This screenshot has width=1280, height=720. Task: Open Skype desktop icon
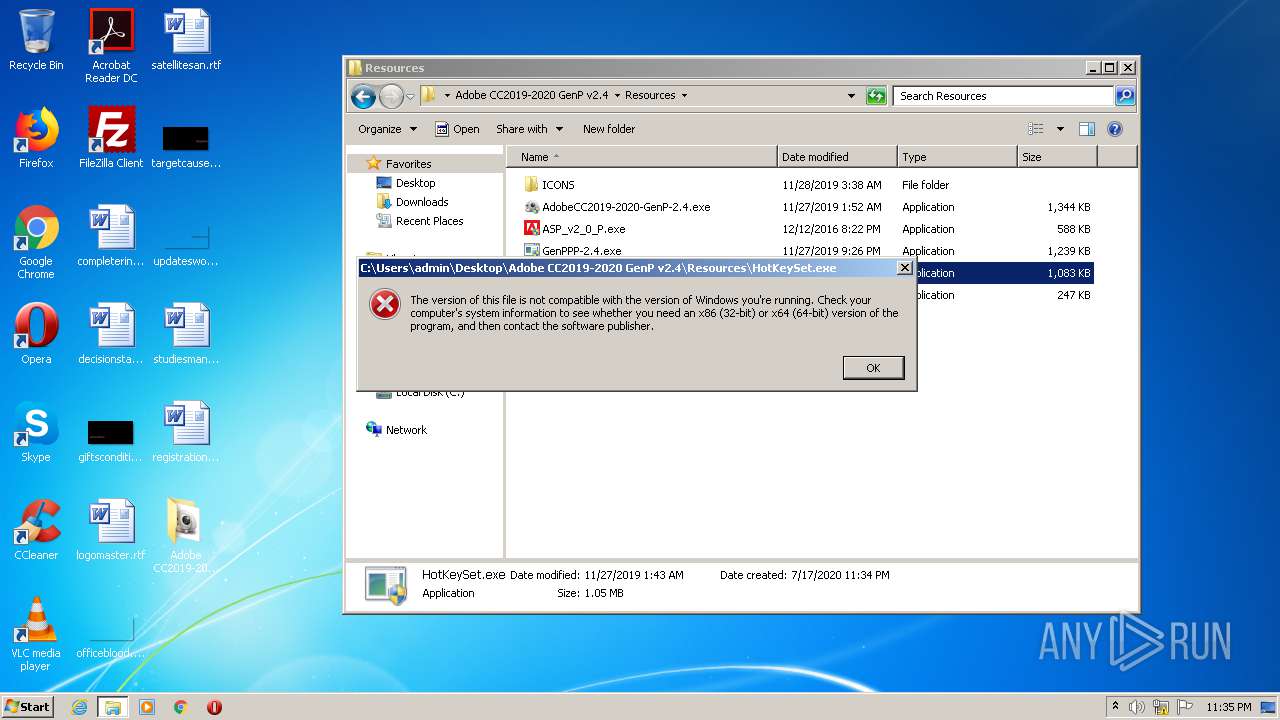pos(36,432)
